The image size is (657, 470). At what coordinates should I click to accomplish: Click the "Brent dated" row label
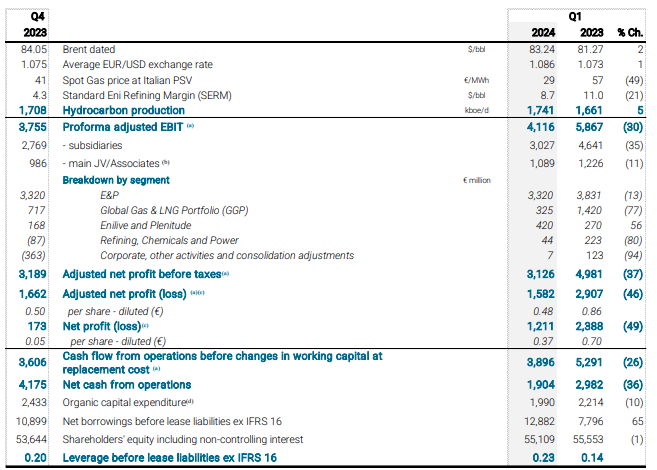(x=89, y=49)
